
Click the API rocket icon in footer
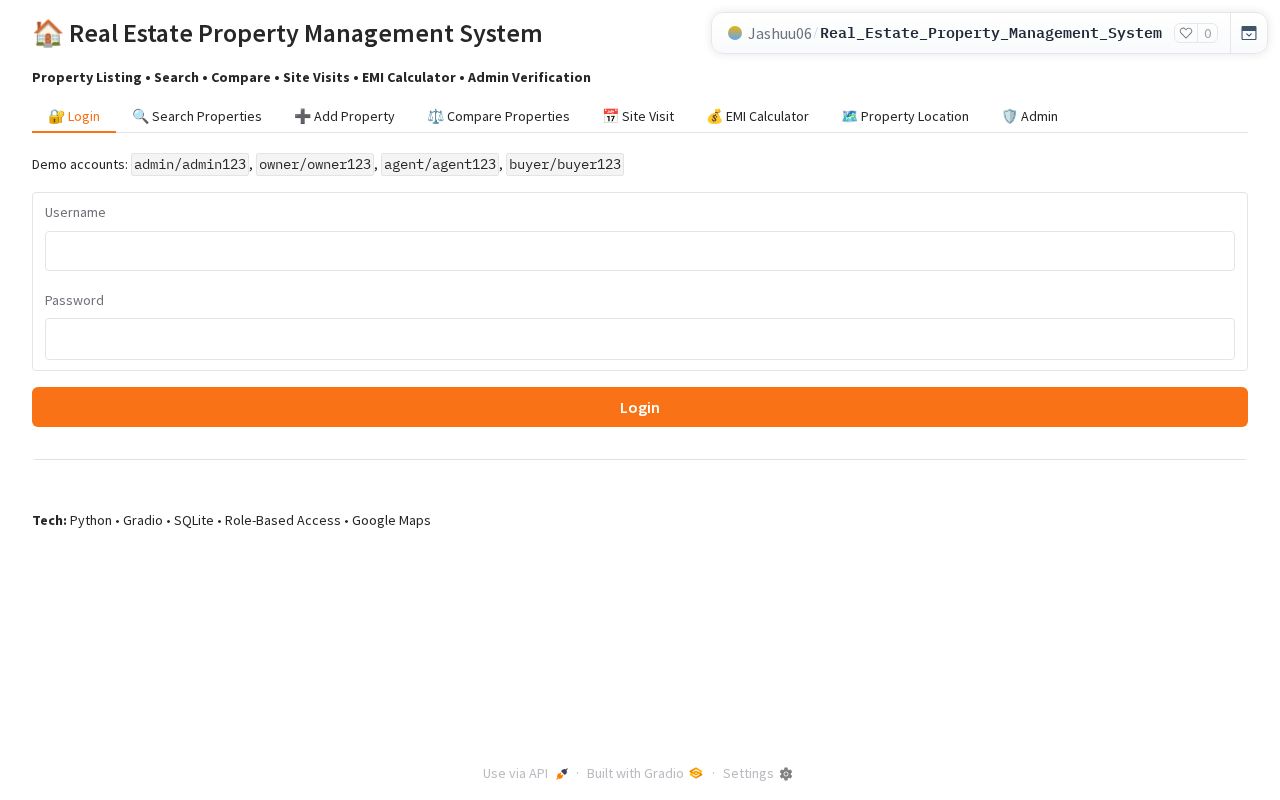tap(562, 774)
